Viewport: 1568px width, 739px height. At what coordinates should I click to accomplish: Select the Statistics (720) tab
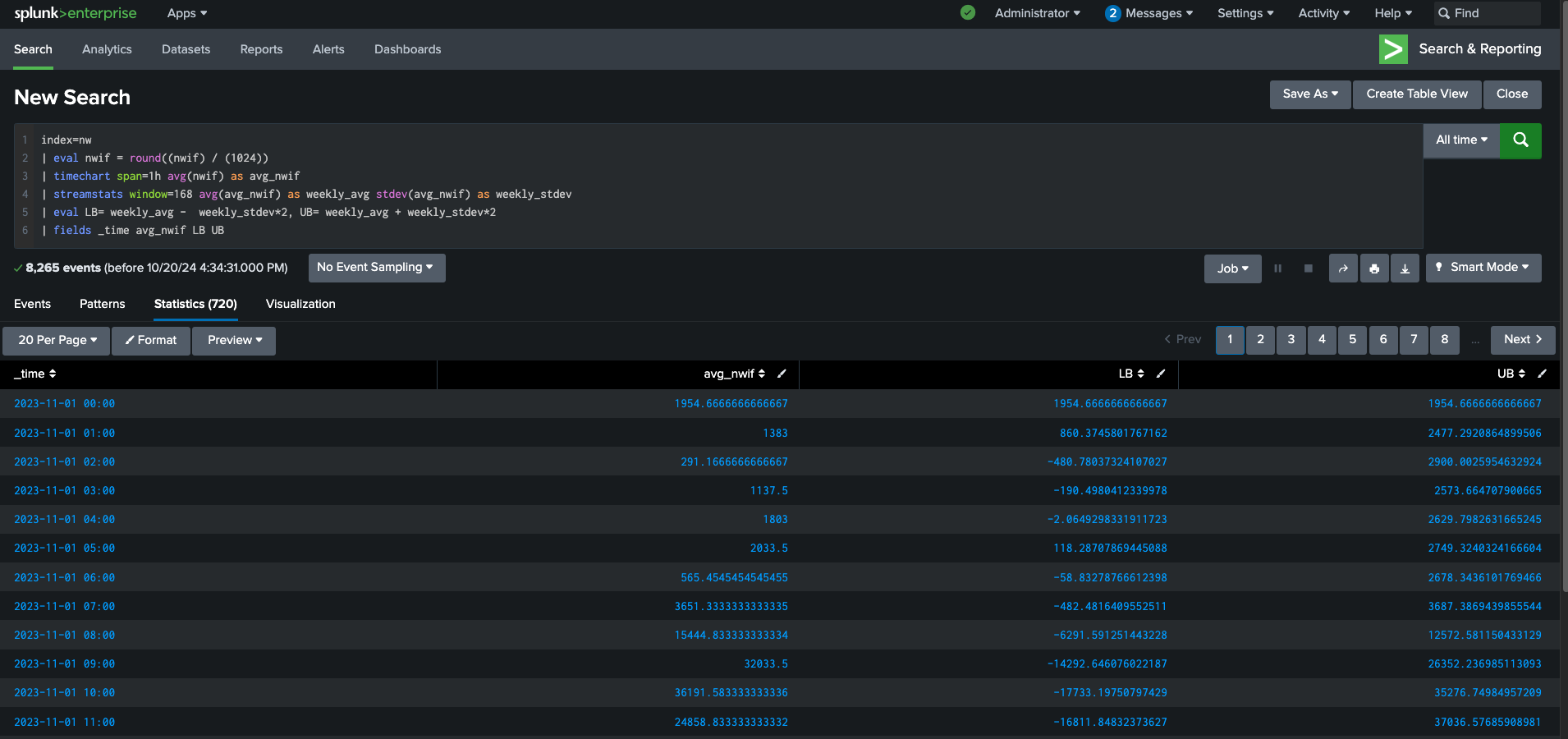[195, 304]
